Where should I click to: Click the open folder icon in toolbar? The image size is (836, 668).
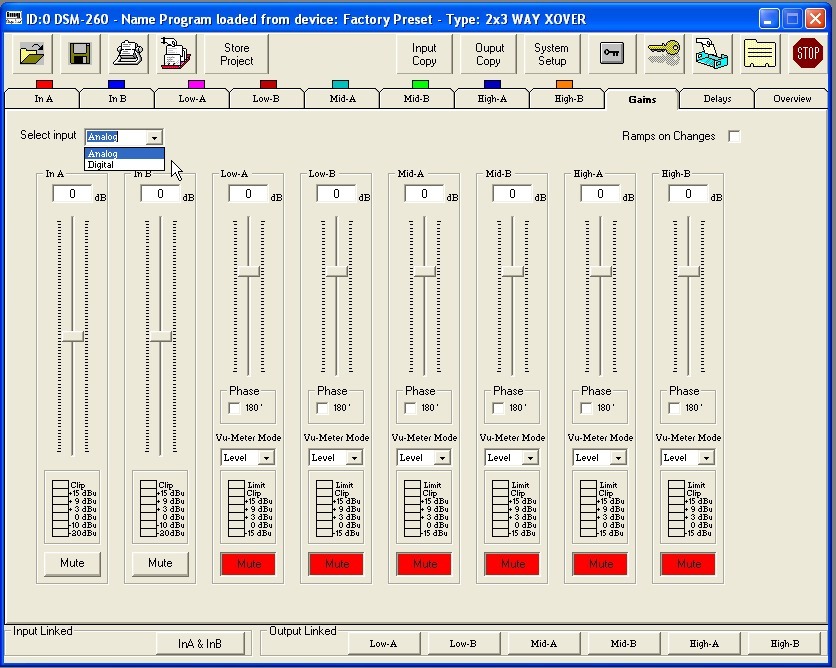[x=31, y=54]
